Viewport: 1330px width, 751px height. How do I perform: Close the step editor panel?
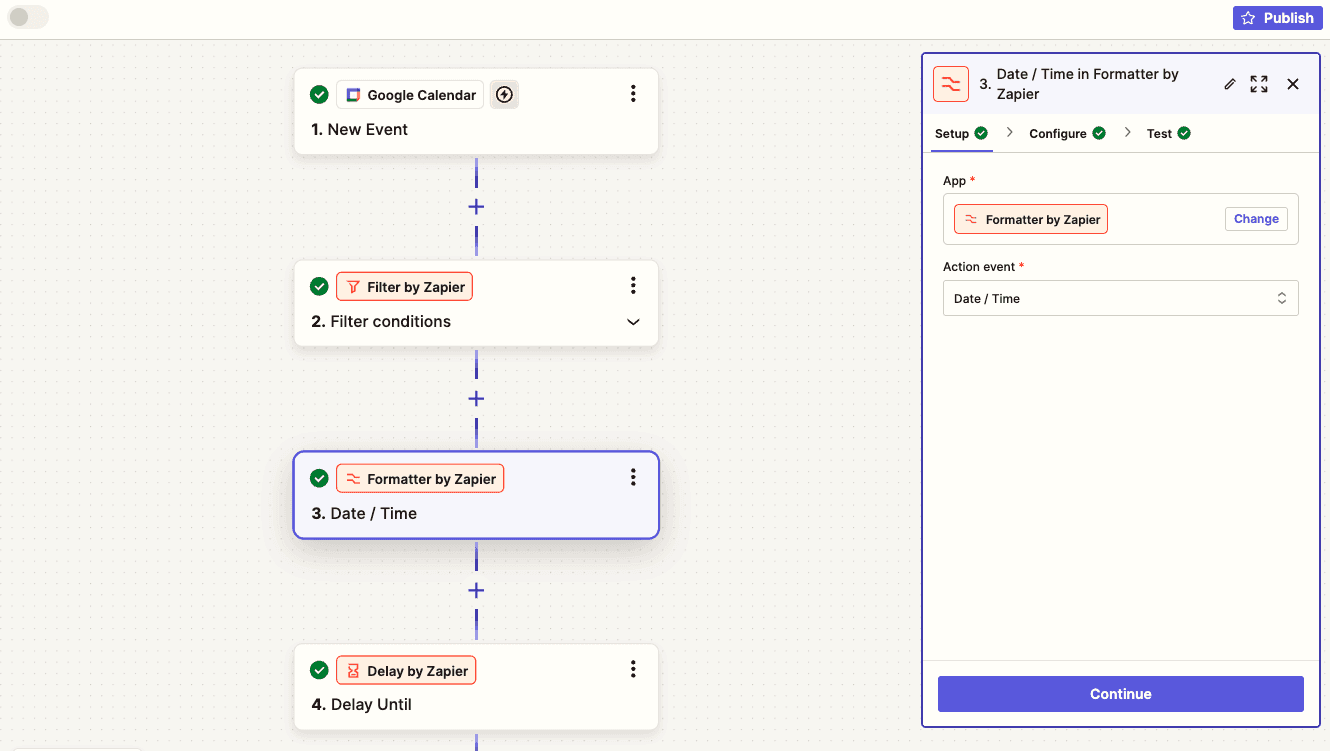1293,84
